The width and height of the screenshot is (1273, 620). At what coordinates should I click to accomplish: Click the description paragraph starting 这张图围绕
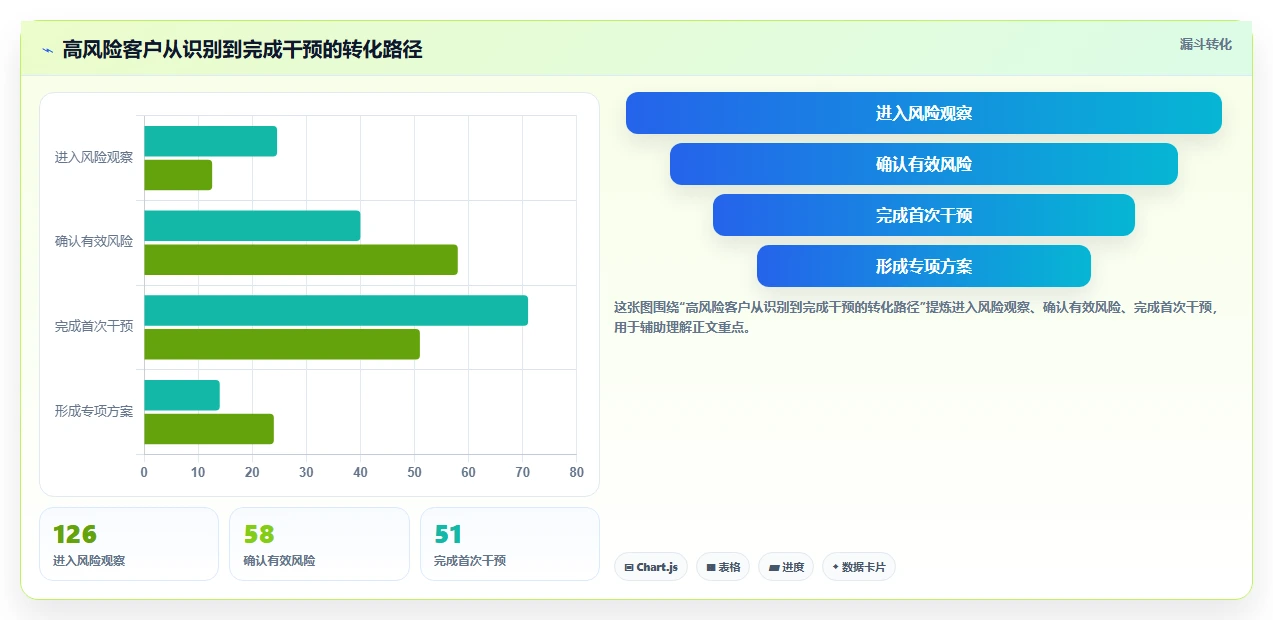[916, 317]
